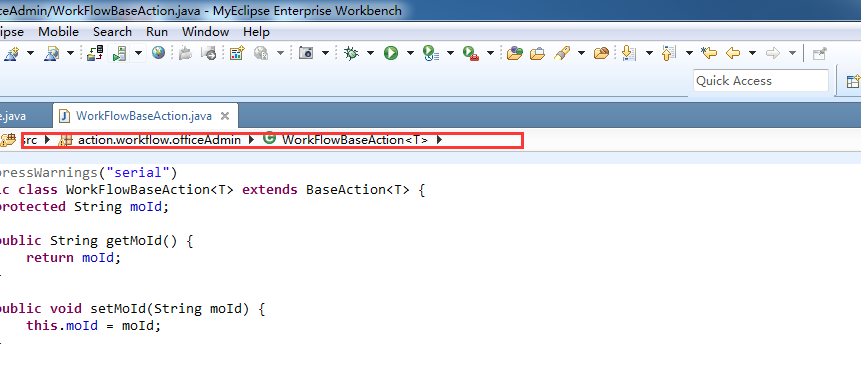Focus the Quick Access search field
Image resolution: width=861 pixels, height=367 pixels.
click(x=761, y=81)
